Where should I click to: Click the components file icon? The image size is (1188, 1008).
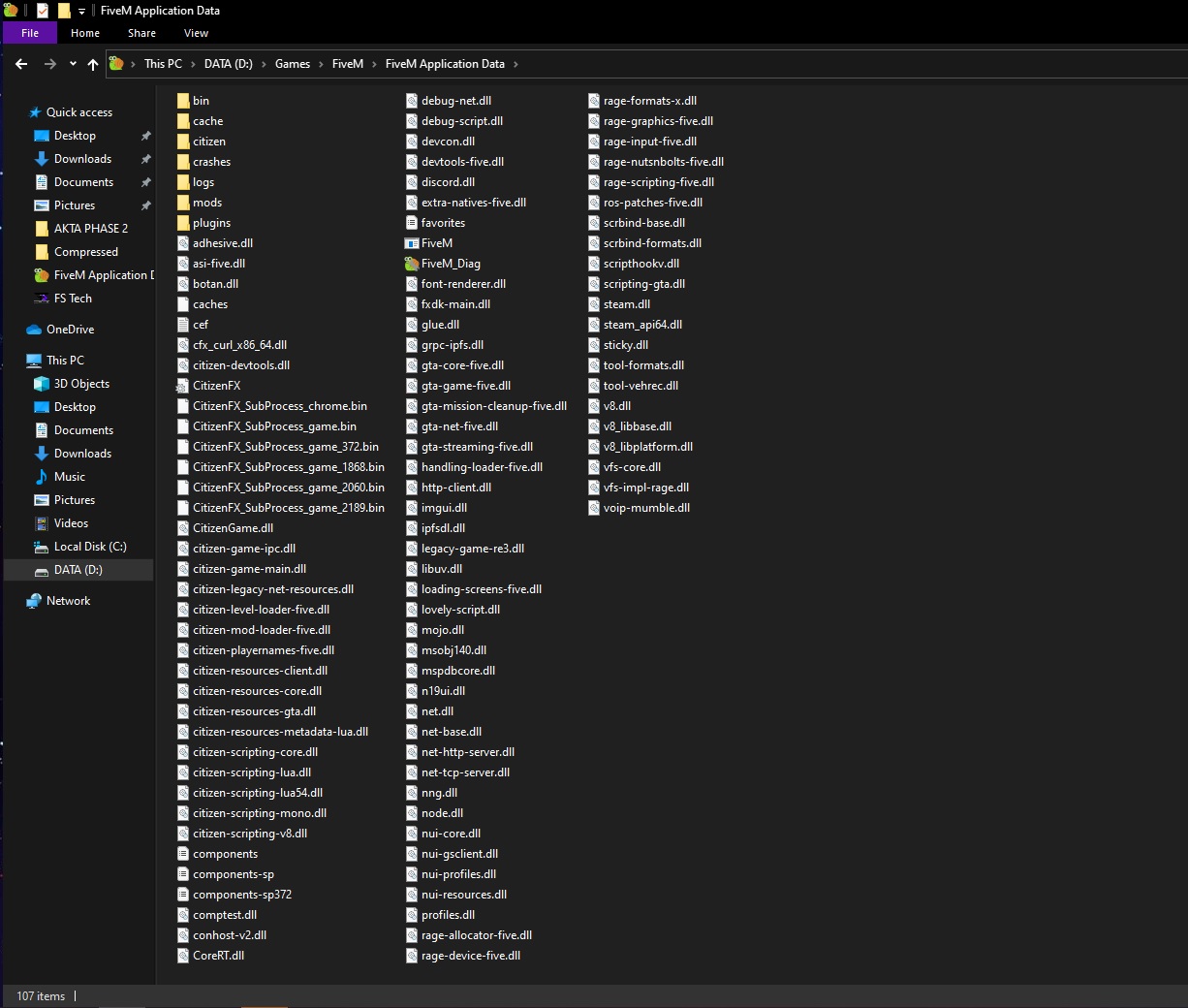click(x=183, y=854)
